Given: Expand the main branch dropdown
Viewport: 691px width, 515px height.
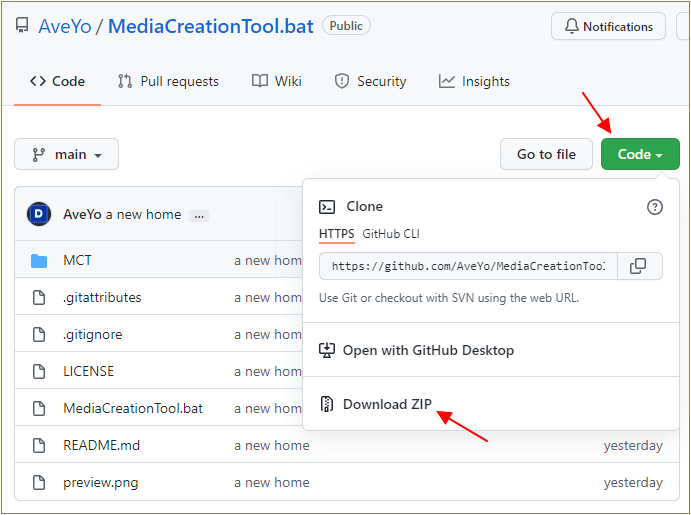Looking at the screenshot, I should [67, 154].
